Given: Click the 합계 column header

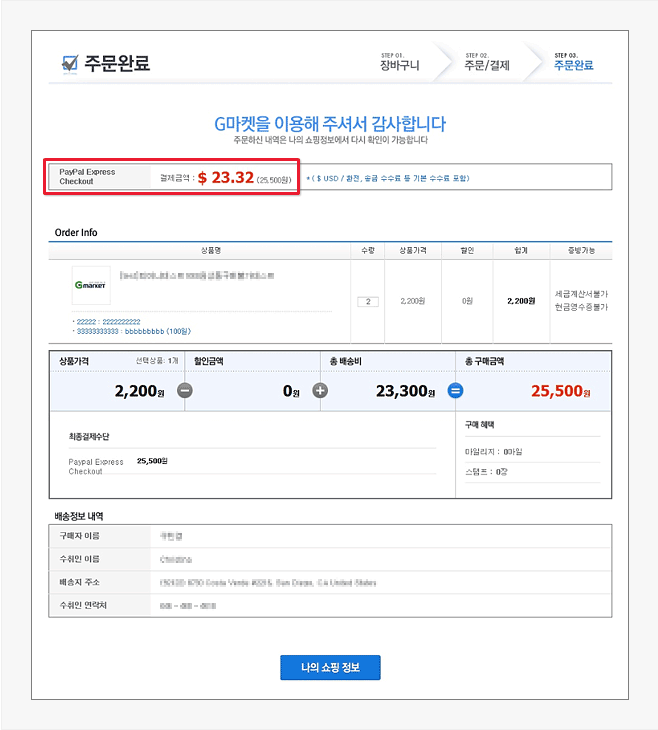Looking at the screenshot, I should point(521,250).
